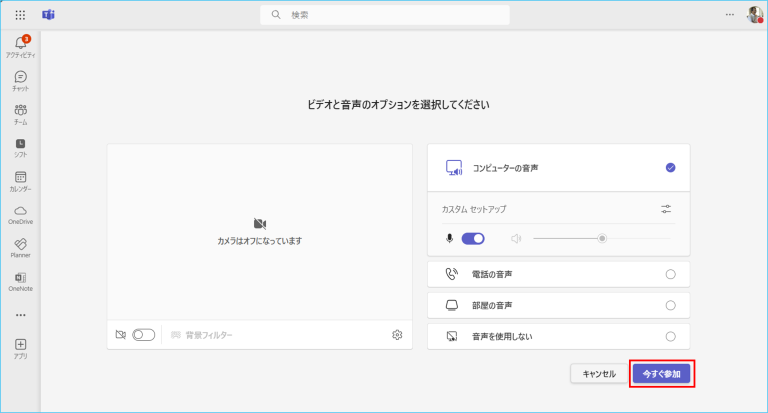Open Planner from the sidebar
This screenshot has height=413, width=768.
[20, 247]
